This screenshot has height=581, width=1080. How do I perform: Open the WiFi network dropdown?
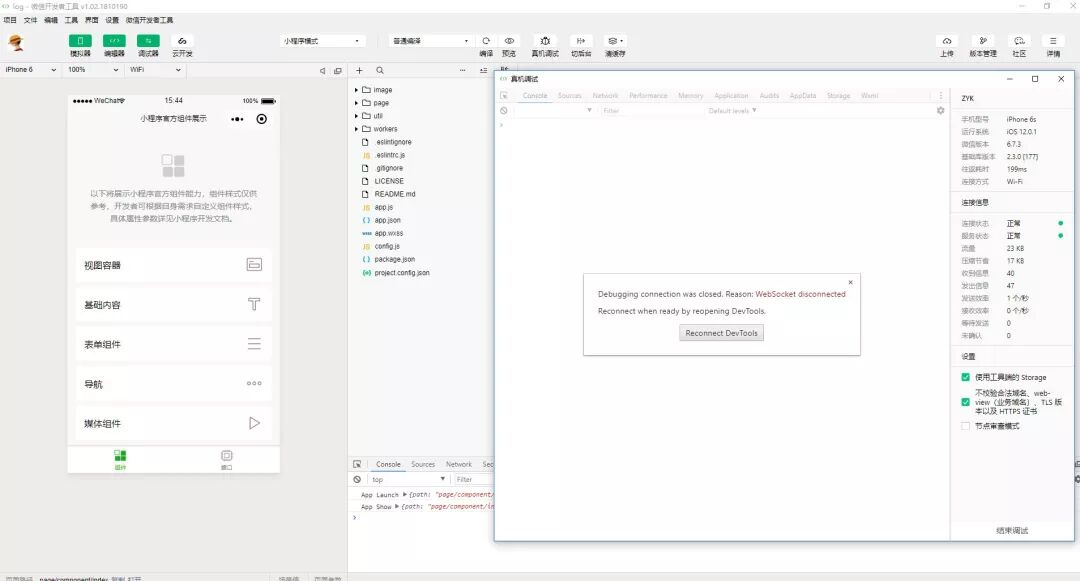155,70
